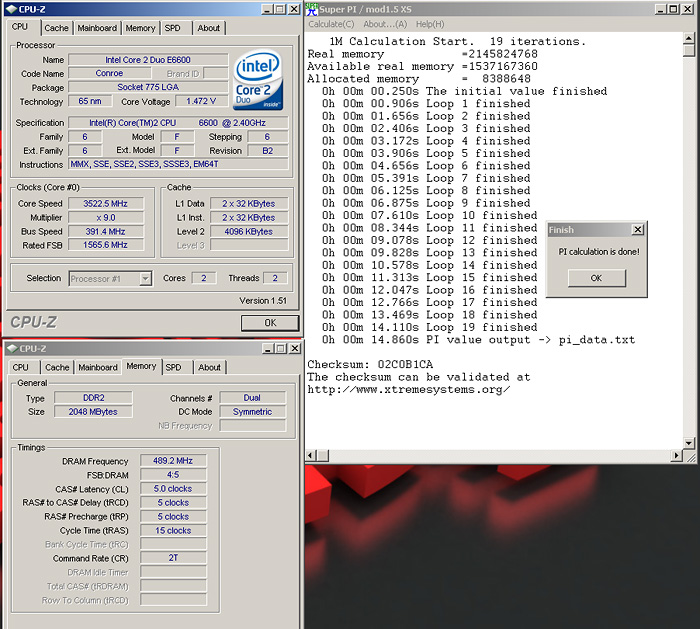Click the Name field Intel Core 2 Duo E6600
700x629 pixels.
(x=148, y=60)
